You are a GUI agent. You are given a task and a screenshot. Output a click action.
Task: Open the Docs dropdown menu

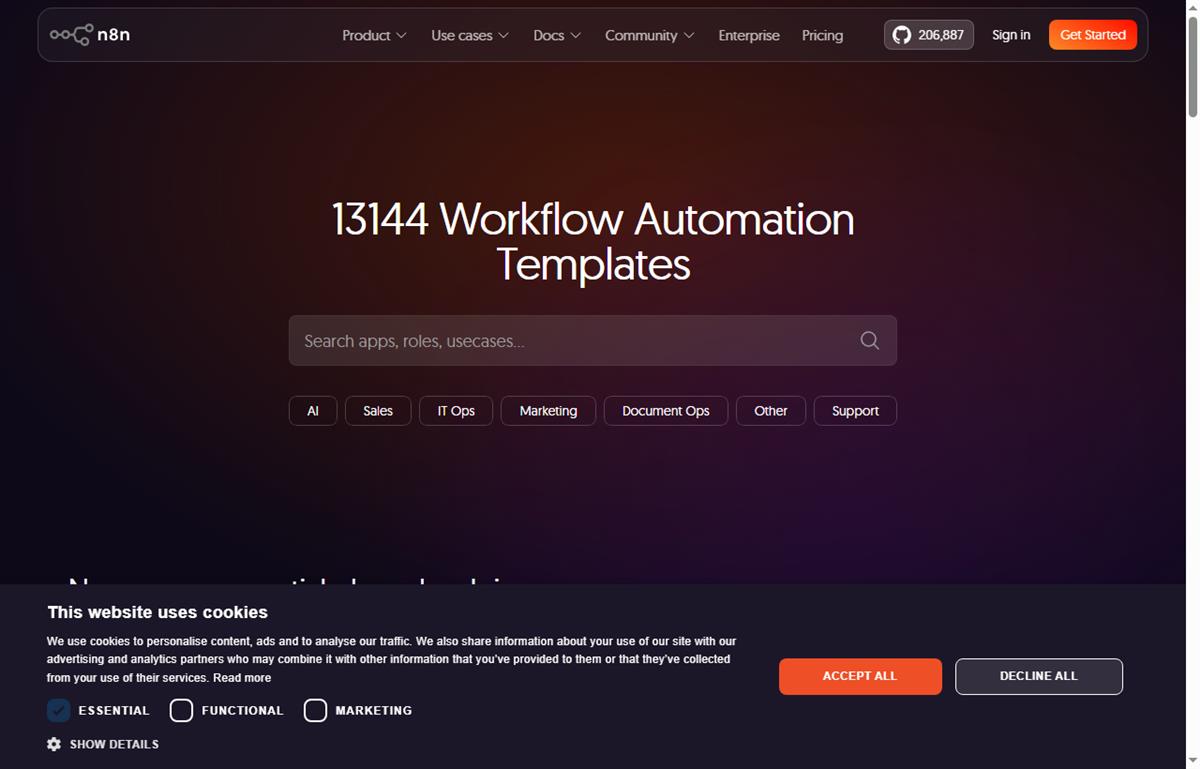pos(557,35)
